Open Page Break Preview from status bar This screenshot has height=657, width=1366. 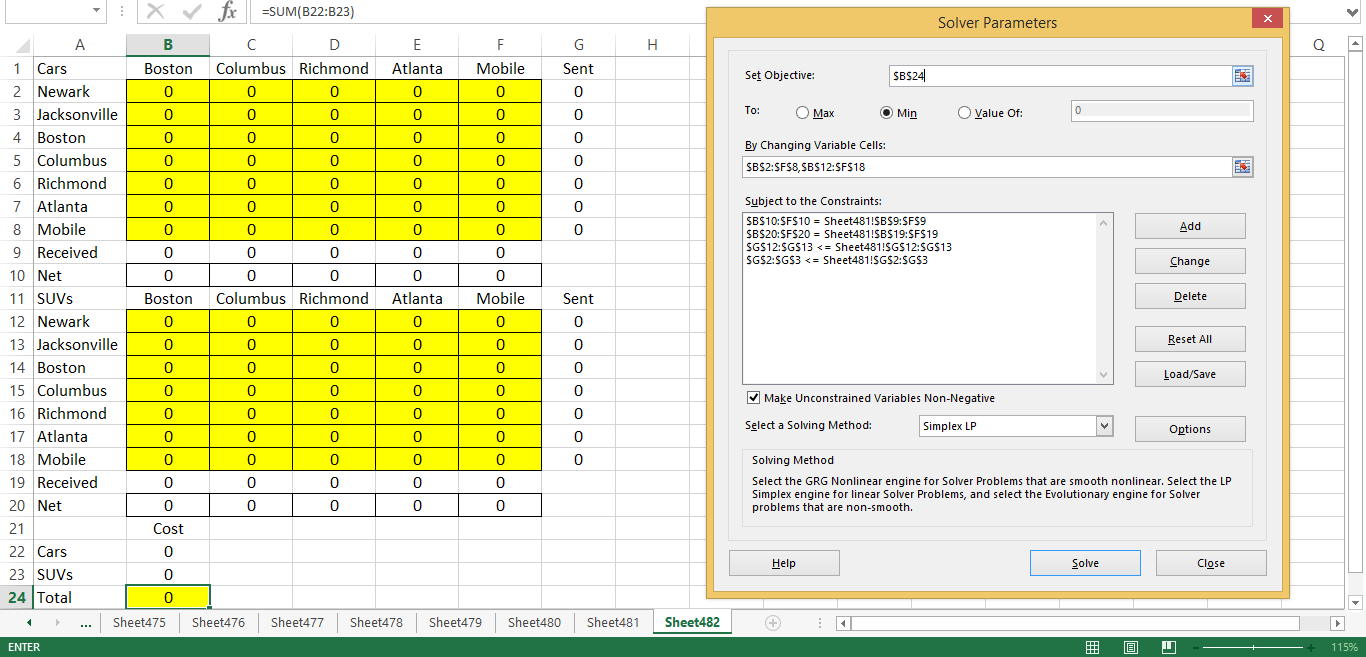coord(1167,647)
